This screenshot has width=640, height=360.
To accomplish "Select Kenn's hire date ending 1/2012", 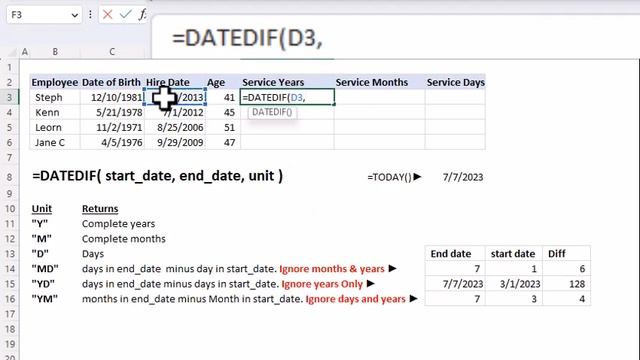I will tap(175, 112).
